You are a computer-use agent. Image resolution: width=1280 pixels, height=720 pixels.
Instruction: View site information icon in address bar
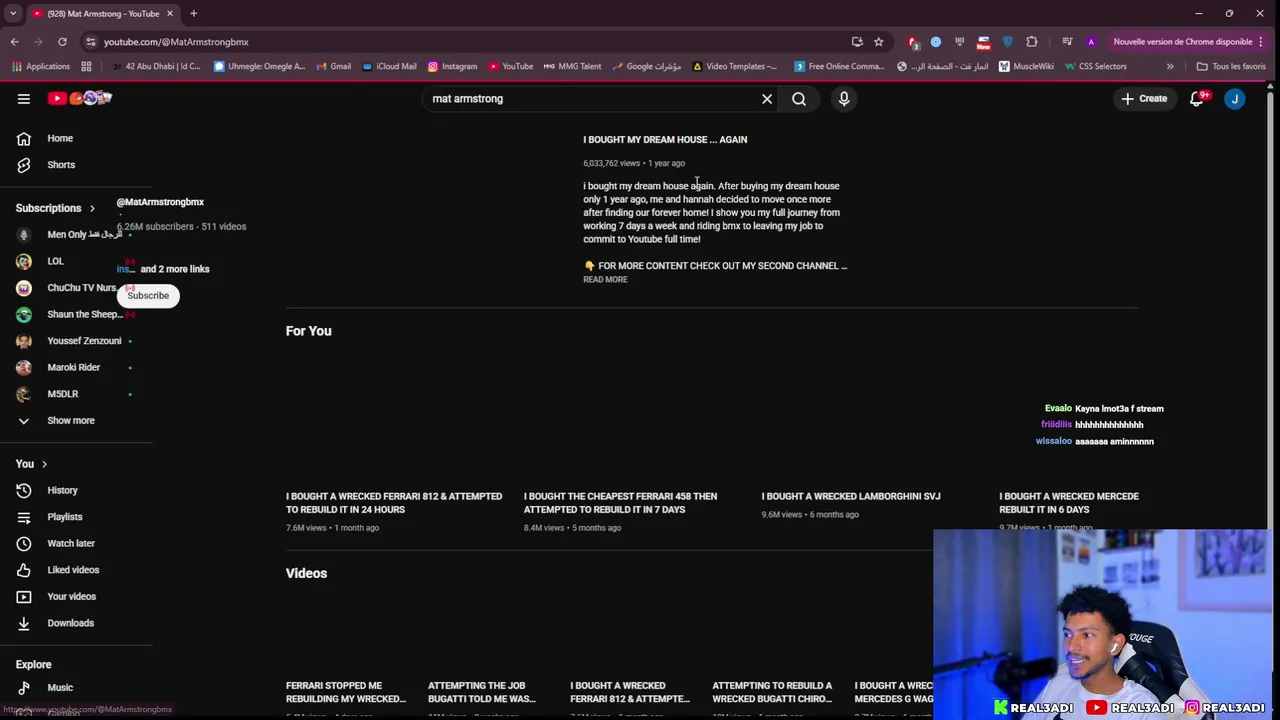pyautogui.click(x=91, y=42)
